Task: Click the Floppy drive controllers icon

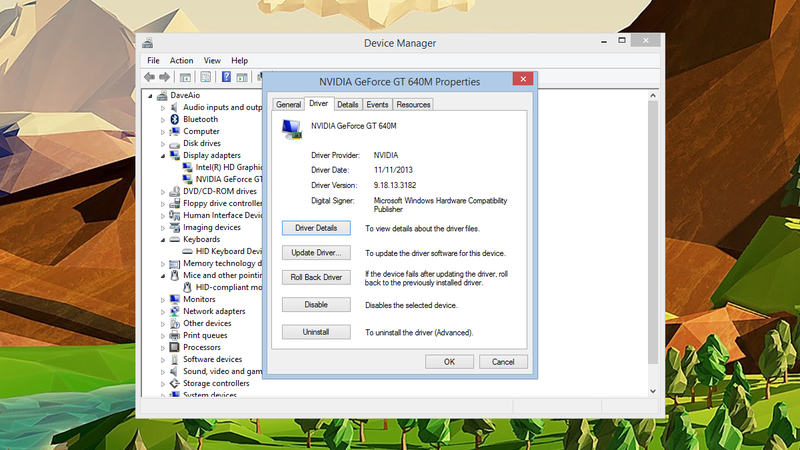Action: click(174, 204)
